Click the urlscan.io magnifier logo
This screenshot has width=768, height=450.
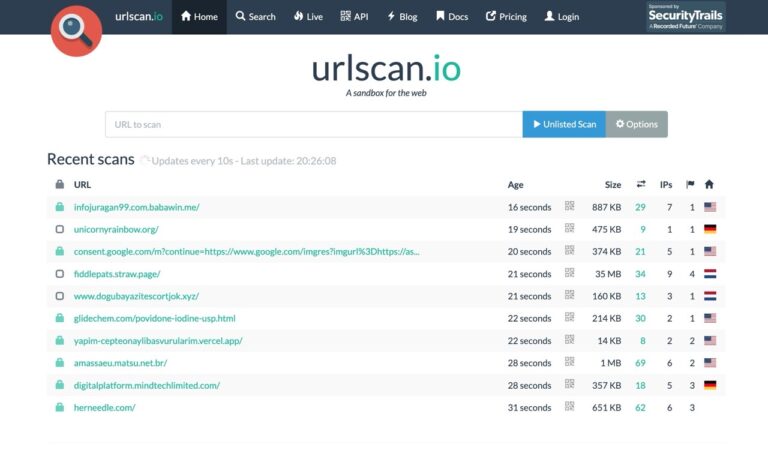(x=76, y=31)
